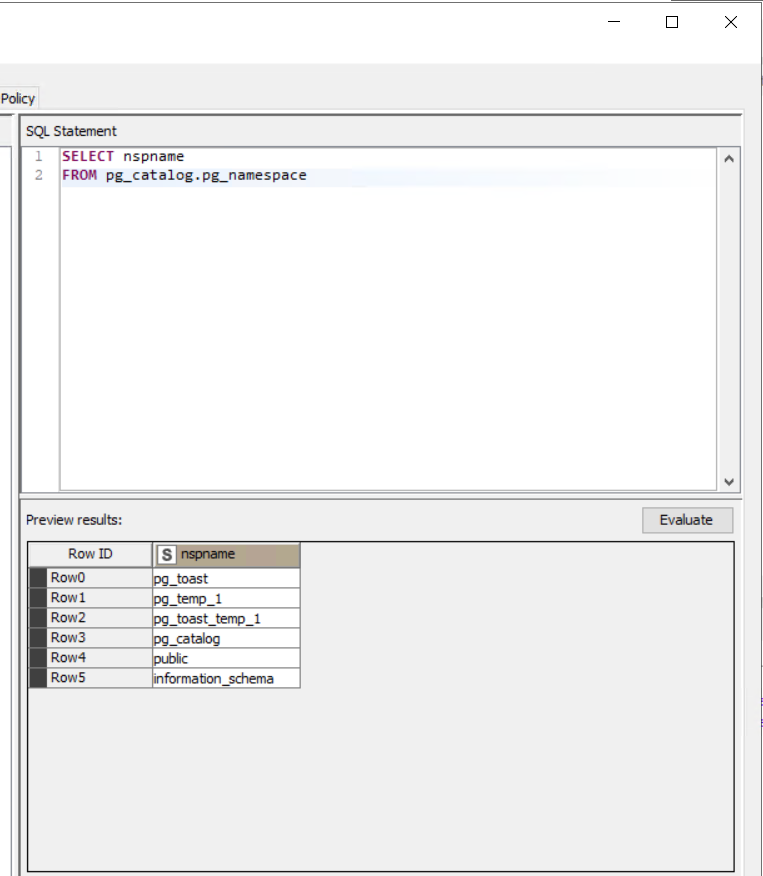Image resolution: width=763 pixels, height=876 pixels.
Task: Select the Row2 row header
Action: pyautogui.click(x=90, y=618)
